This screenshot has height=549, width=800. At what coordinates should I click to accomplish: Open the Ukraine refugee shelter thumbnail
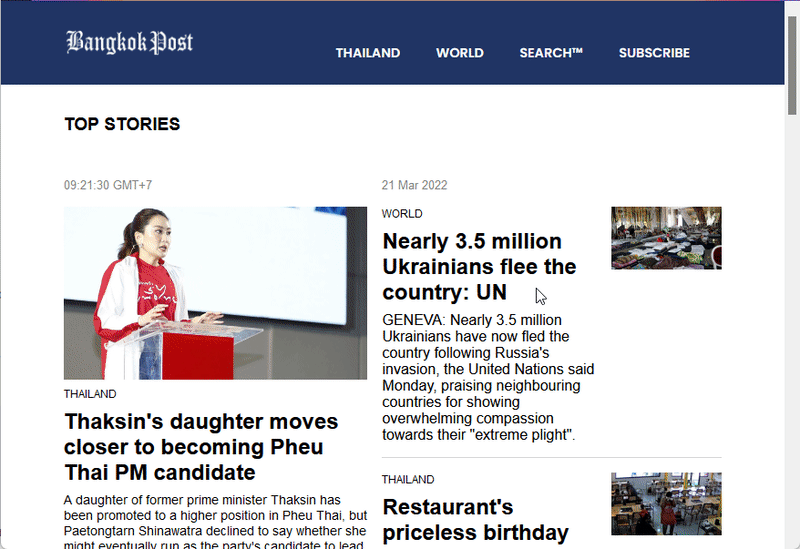666,238
